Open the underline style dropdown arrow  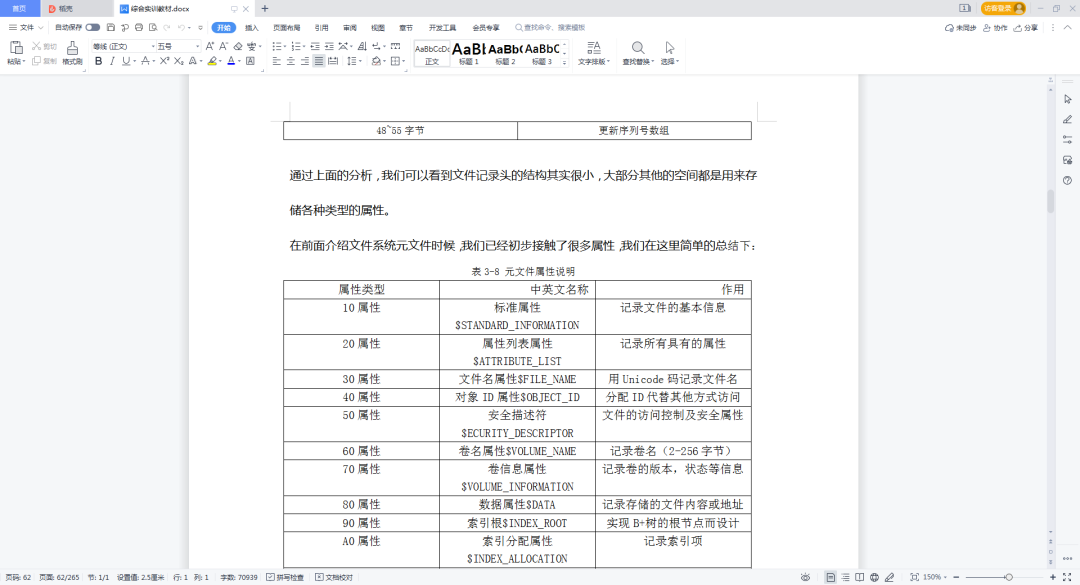pos(134,61)
